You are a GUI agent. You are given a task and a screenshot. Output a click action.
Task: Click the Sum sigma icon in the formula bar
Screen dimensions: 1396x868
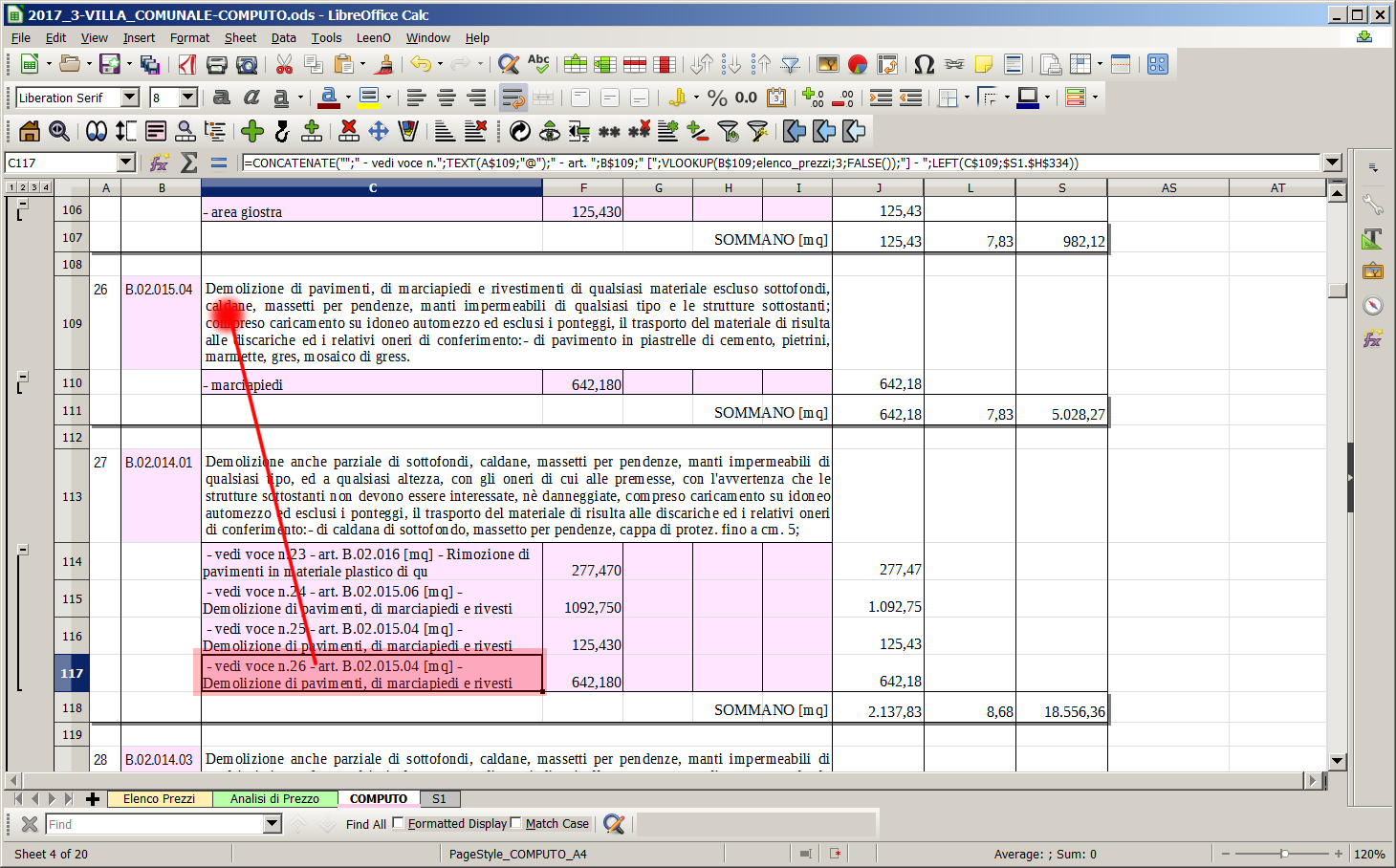coord(189,163)
